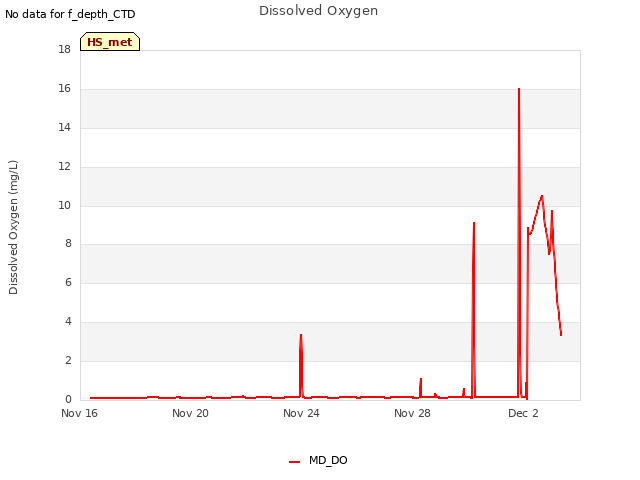Click the Dissolved Oxygen (mg/L) axis label
The image size is (640, 480).
(x=13, y=227)
